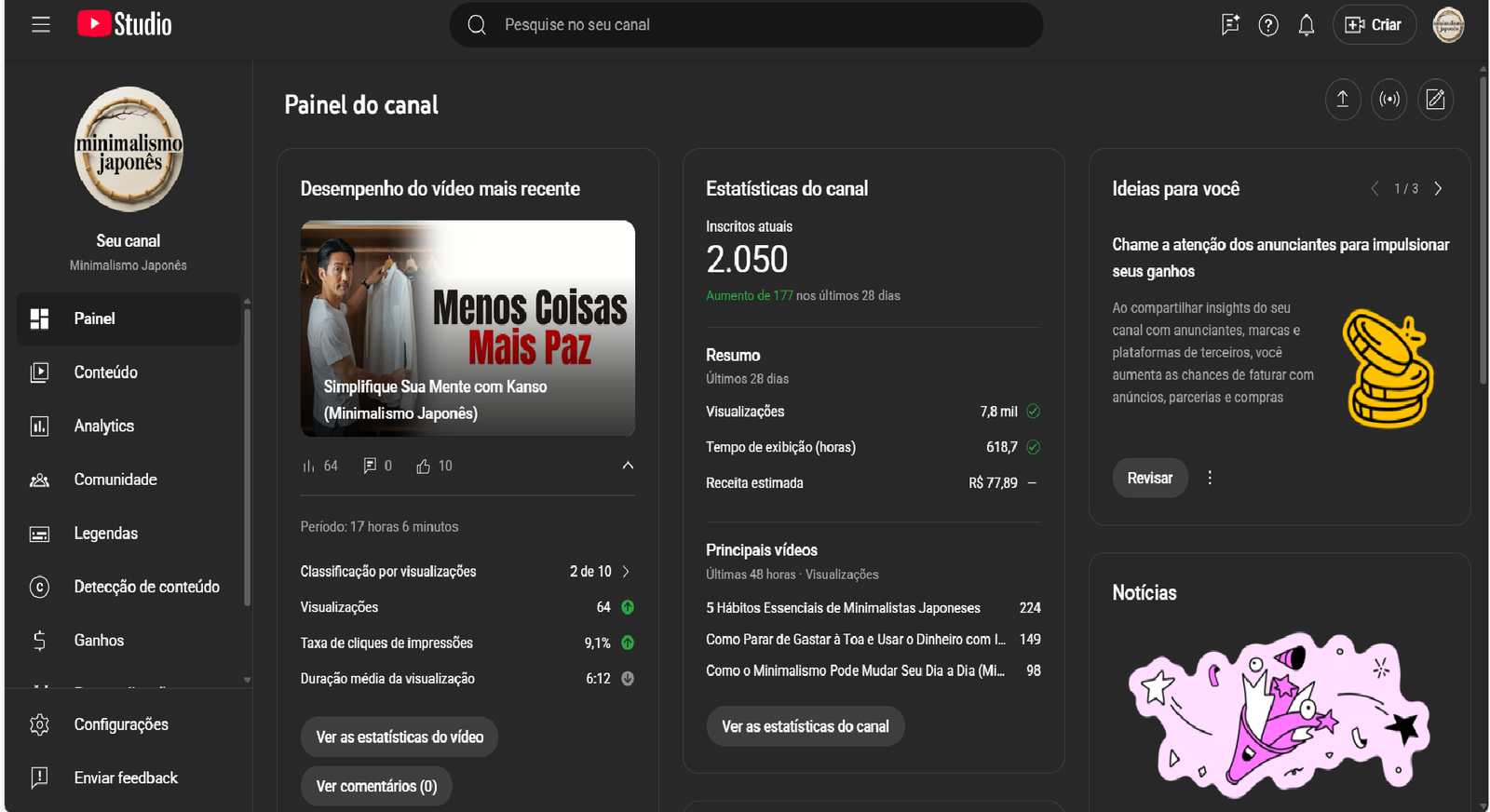Image resolution: width=1490 pixels, height=812 pixels.
Task: Open the account avatar menu
Action: coord(1448,25)
